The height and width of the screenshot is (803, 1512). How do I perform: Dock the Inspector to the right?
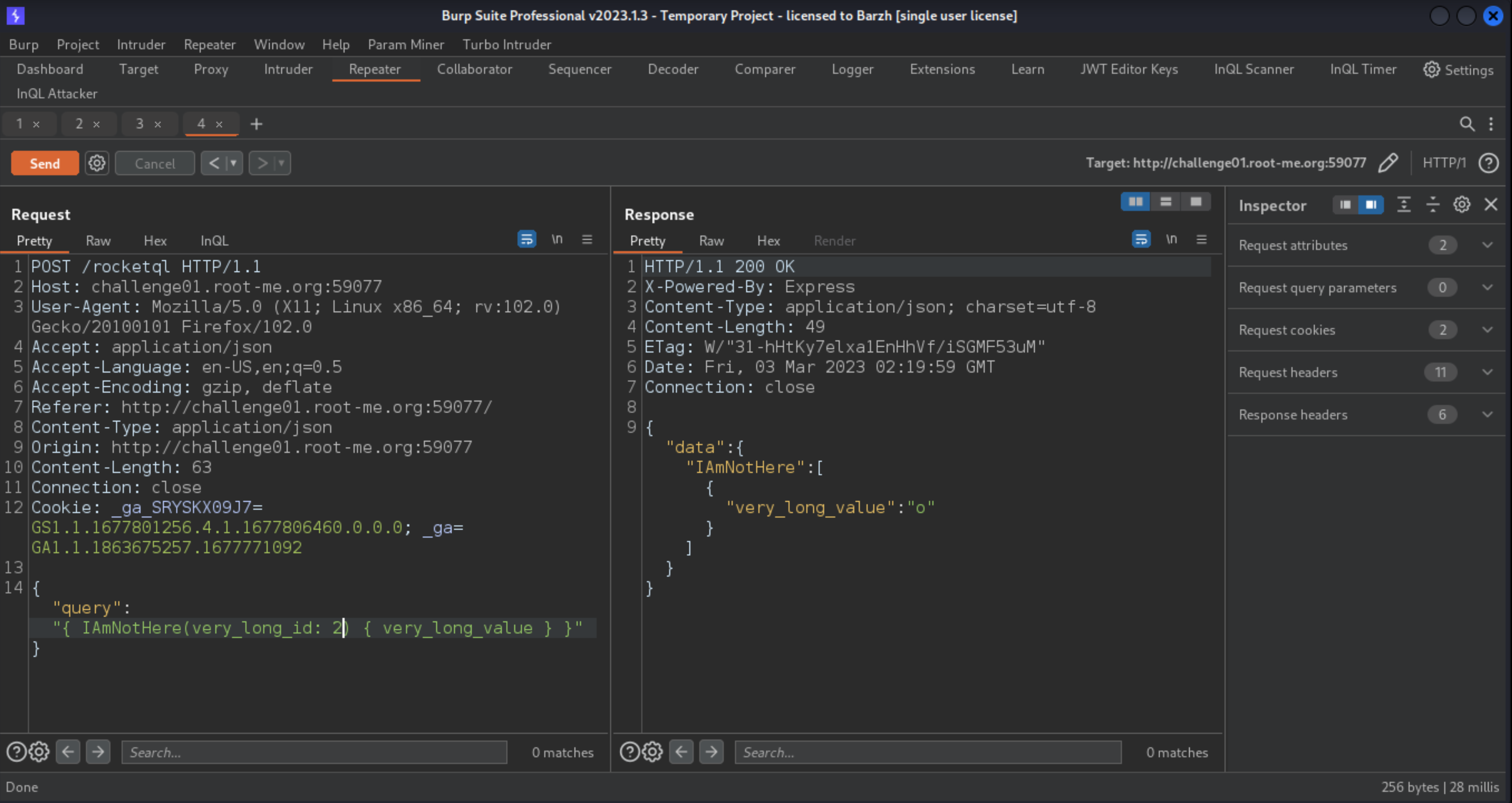pyautogui.click(x=1371, y=204)
